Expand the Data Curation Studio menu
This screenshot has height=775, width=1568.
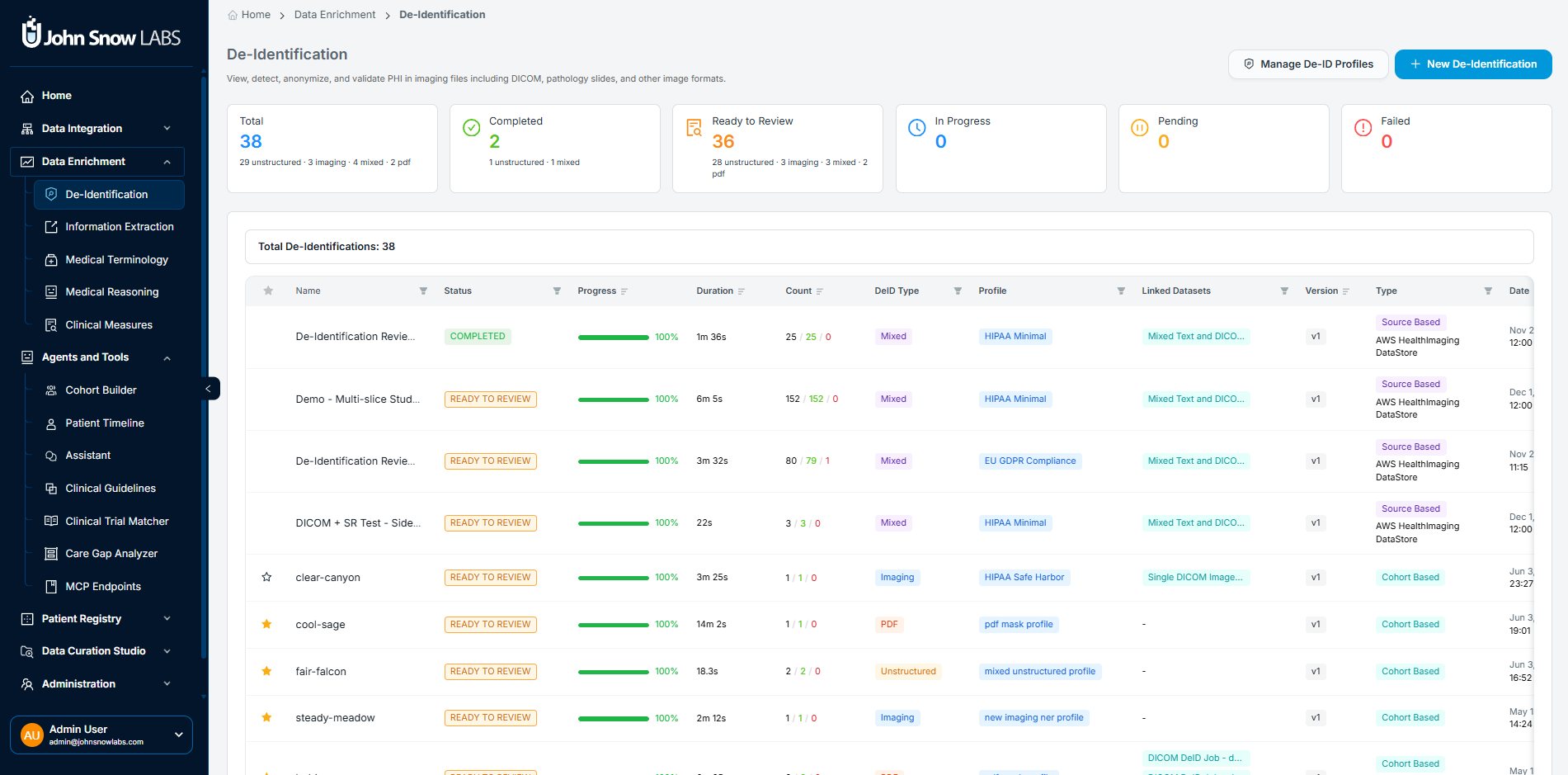(x=167, y=651)
